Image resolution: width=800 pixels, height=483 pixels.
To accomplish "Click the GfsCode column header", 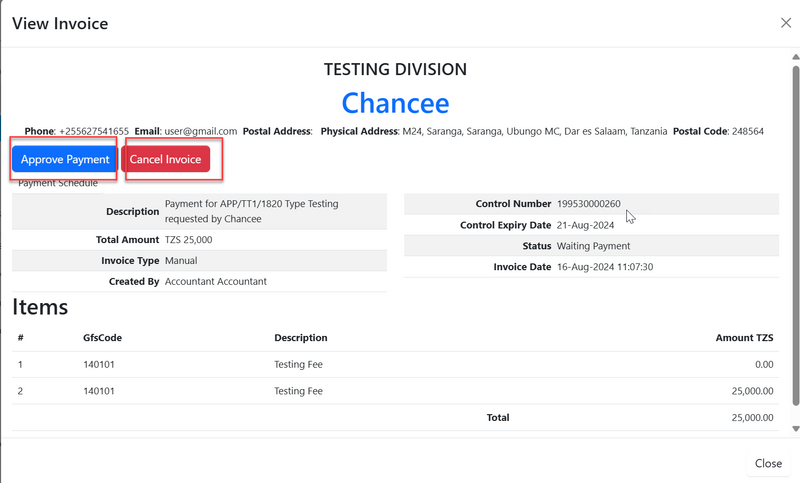I will pos(102,338).
